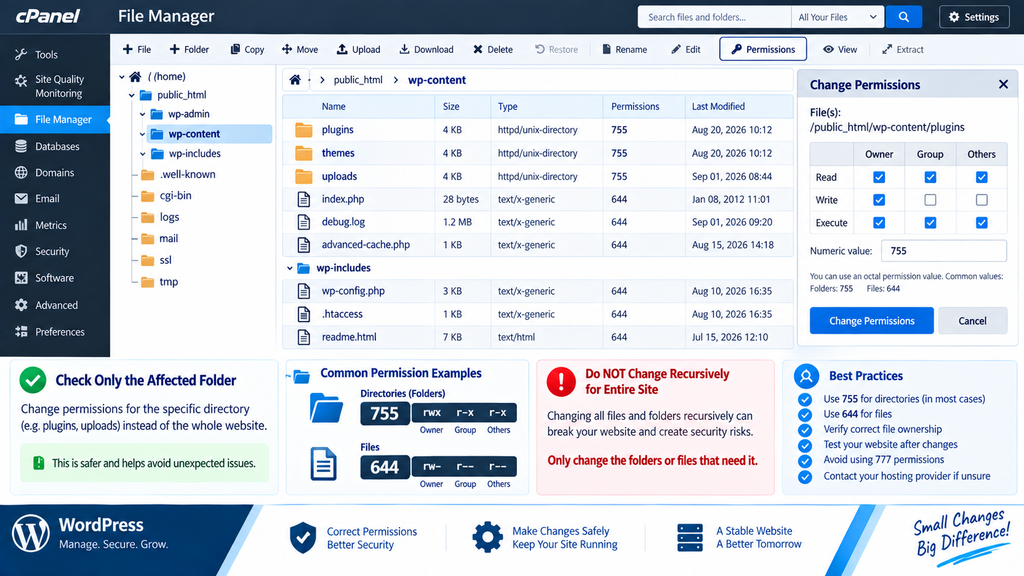Select the themes folder row

538,153
